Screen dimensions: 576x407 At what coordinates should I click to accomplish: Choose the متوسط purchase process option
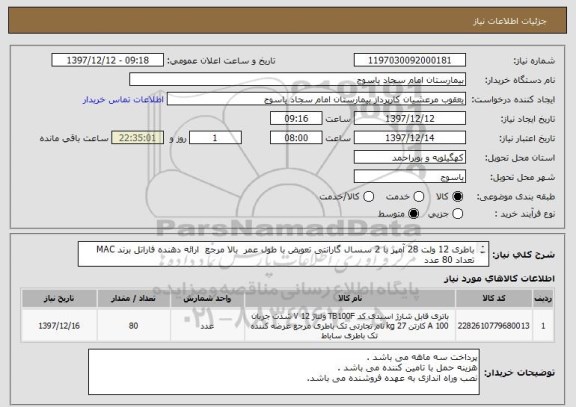(x=414, y=214)
